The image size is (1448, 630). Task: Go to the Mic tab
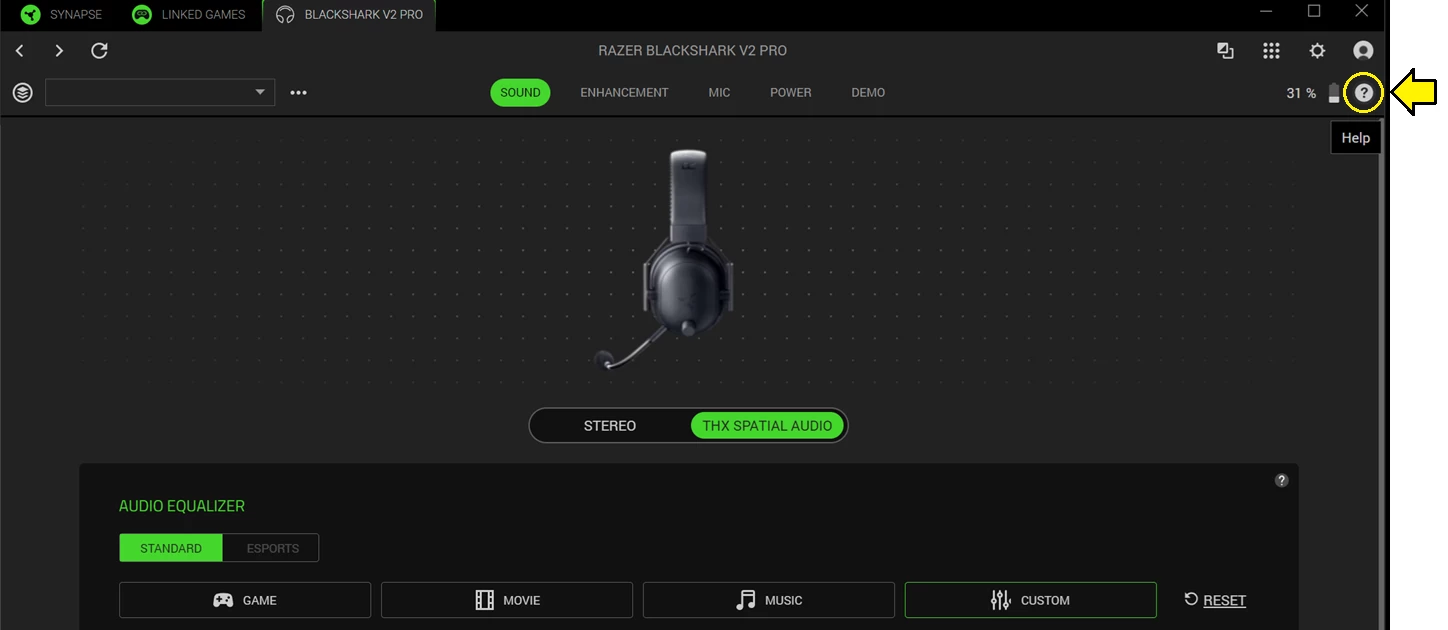[719, 92]
